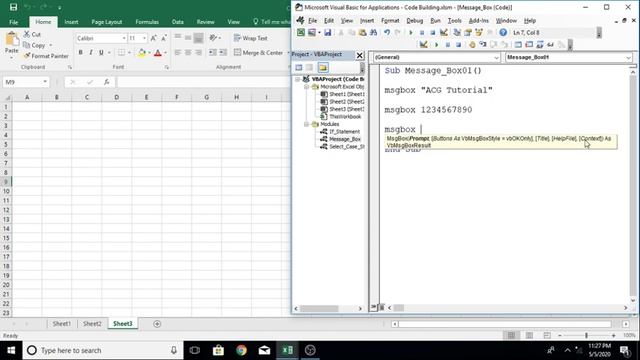
Task: Collapse the VBAProject (Code Building) tree node
Action: tap(298, 79)
